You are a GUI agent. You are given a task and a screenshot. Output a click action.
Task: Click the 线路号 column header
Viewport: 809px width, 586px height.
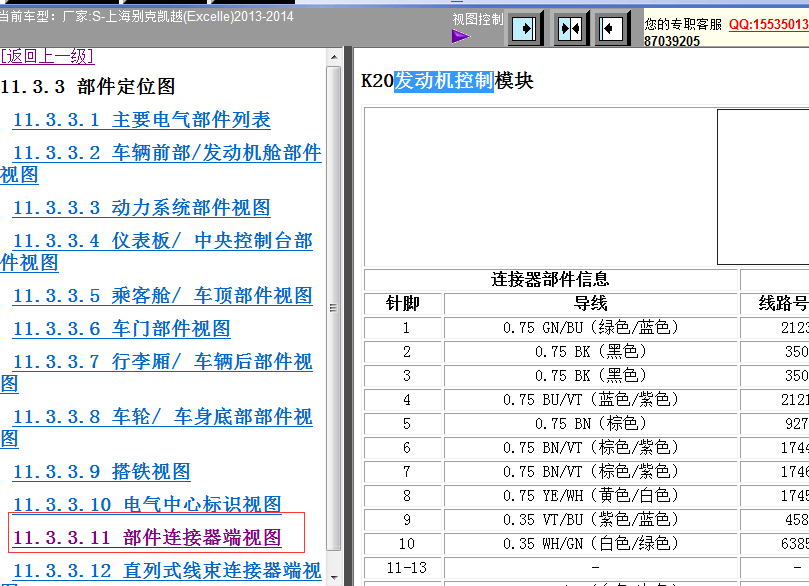pos(774,303)
